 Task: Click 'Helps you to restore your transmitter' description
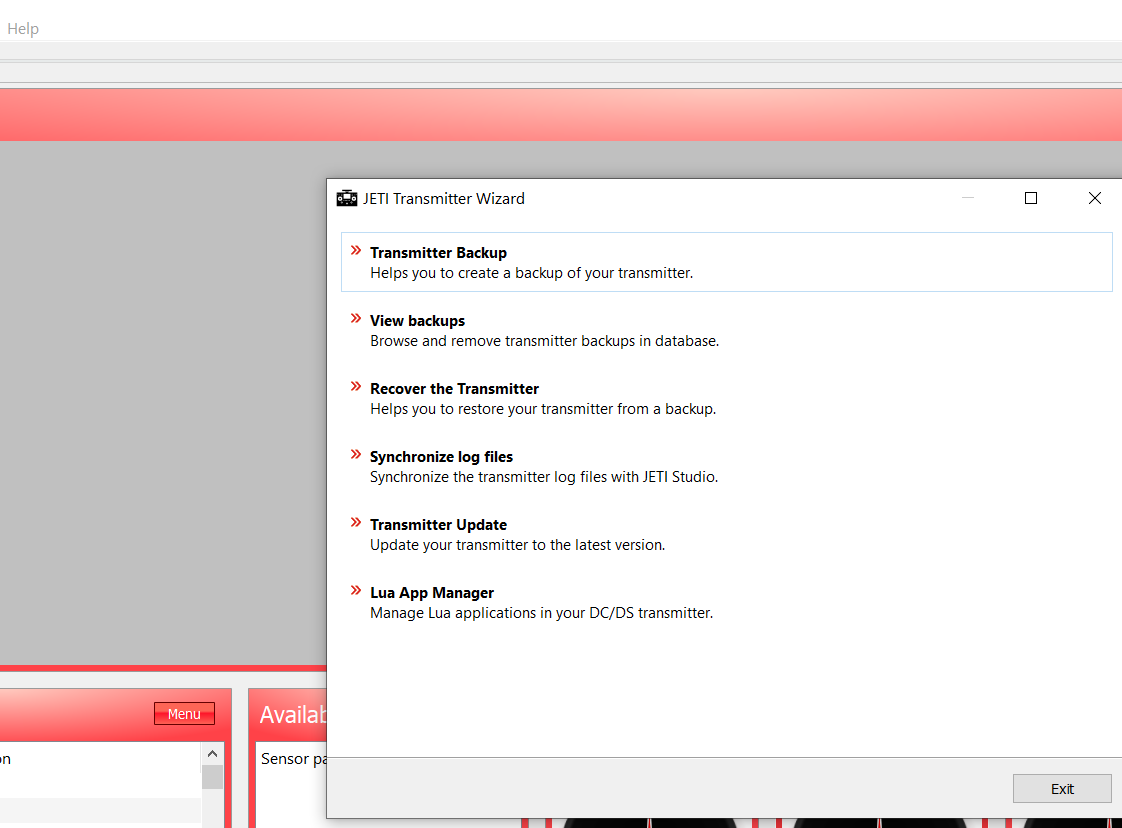coord(543,409)
